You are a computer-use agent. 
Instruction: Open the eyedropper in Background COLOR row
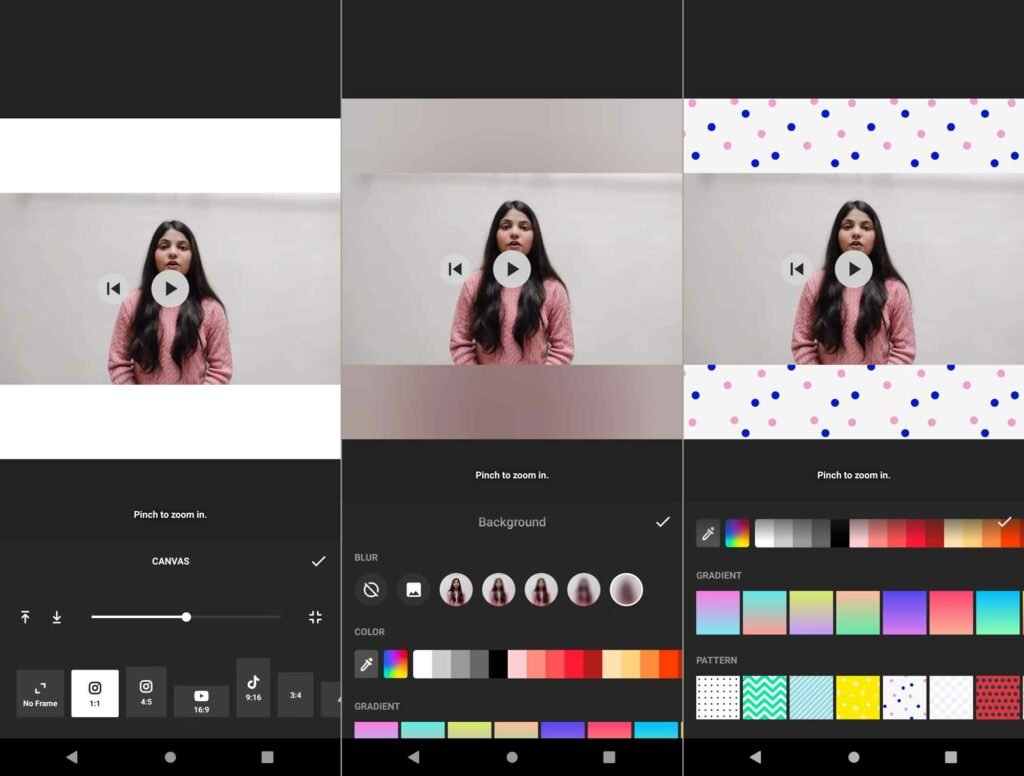click(x=366, y=664)
